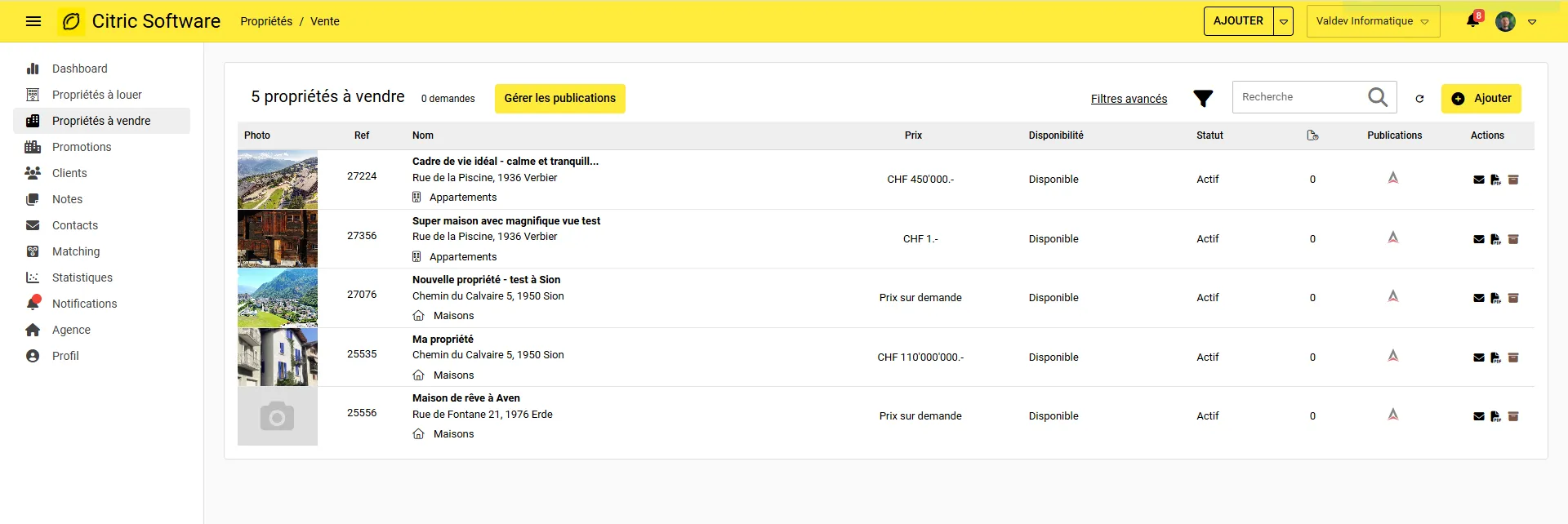
Task: Sort by the document-clock column header icon
Action: click(1312, 135)
